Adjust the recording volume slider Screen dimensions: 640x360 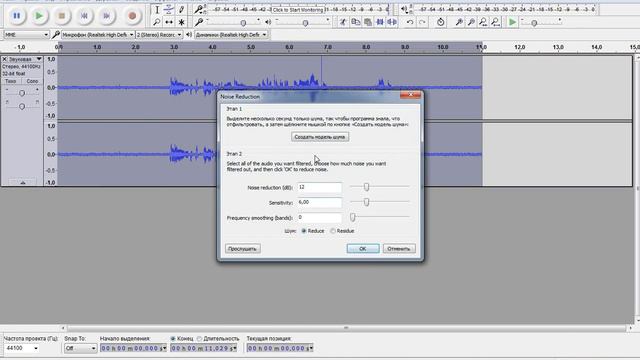243,23
